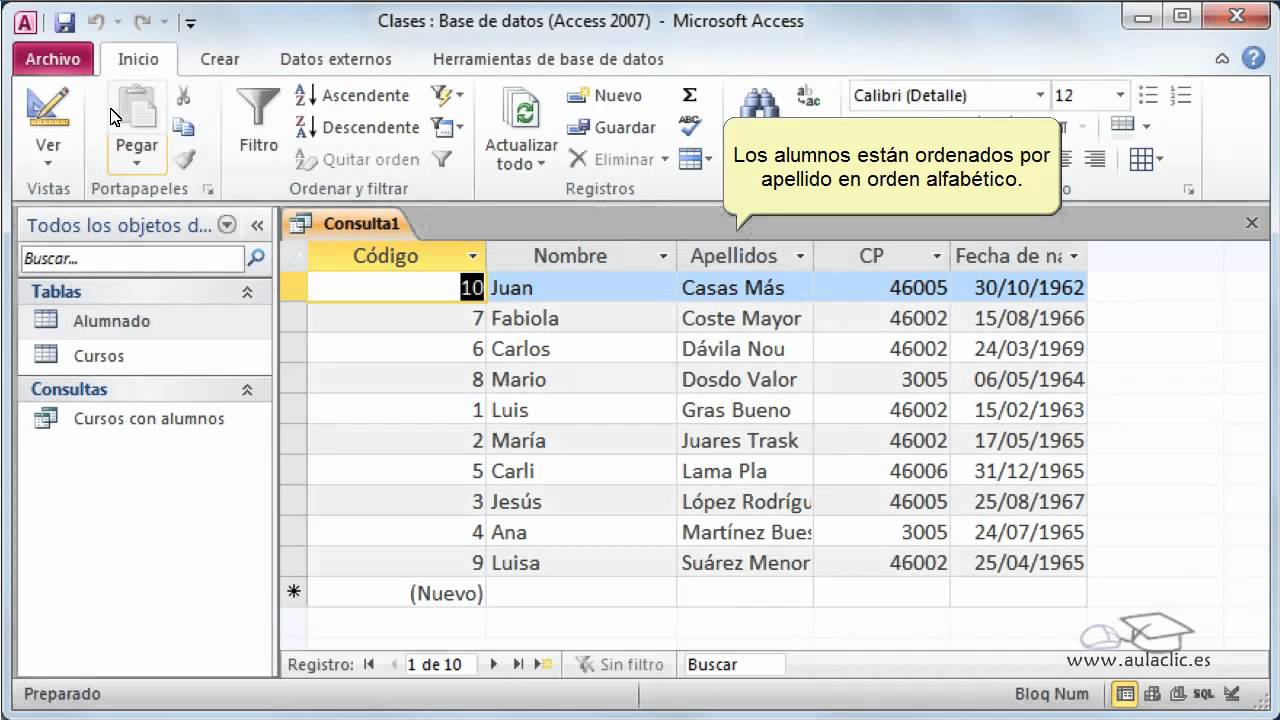
Task: Open the Datos externos tab
Action: pyautogui.click(x=336, y=59)
